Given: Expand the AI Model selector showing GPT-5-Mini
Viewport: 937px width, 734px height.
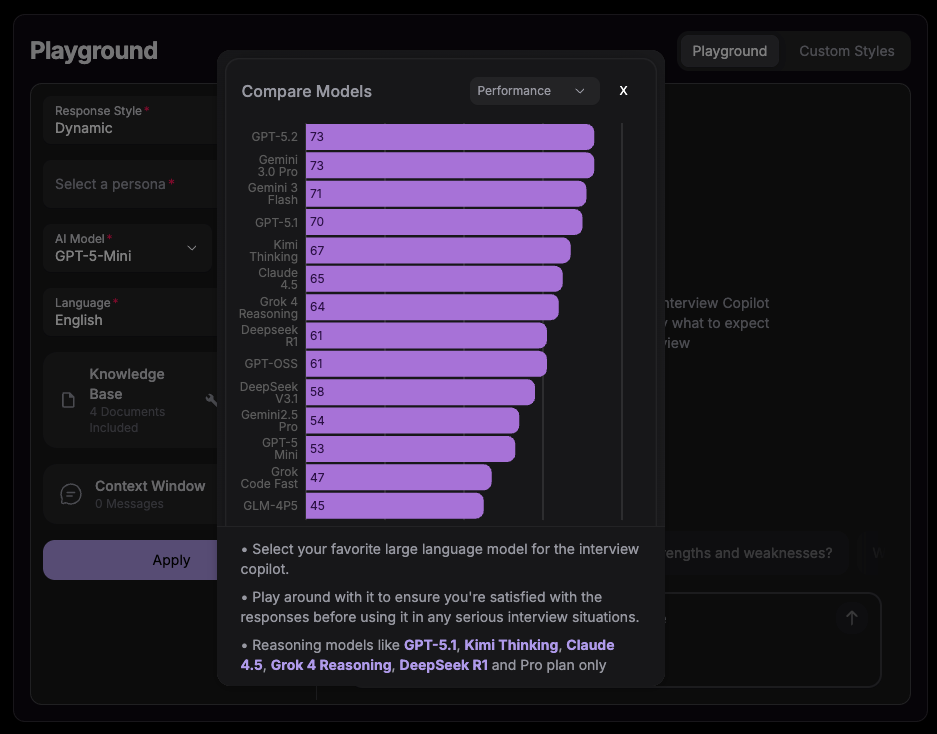Looking at the screenshot, I should pyautogui.click(x=127, y=248).
